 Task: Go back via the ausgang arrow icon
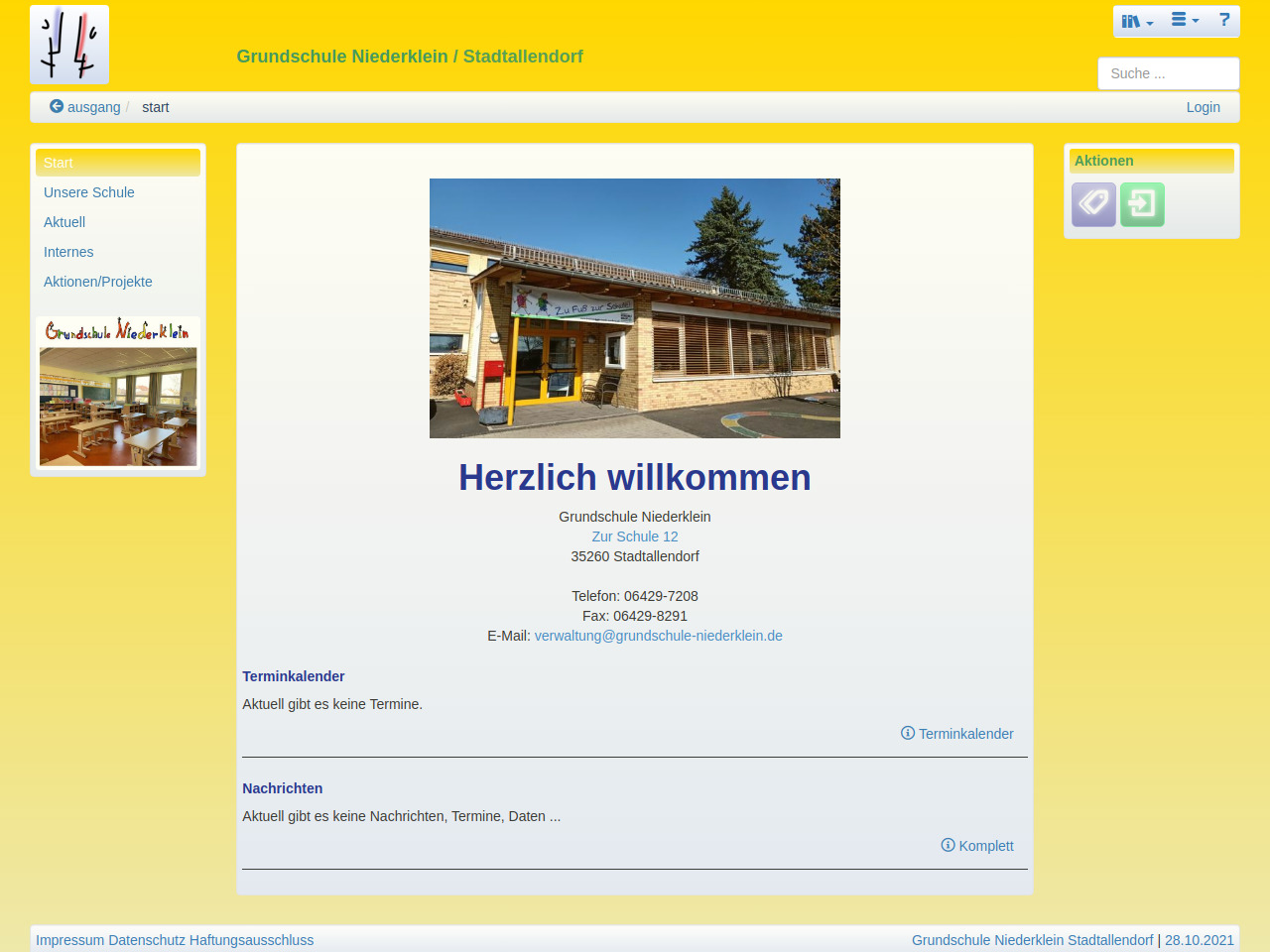pyautogui.click(x=57, y=106)
